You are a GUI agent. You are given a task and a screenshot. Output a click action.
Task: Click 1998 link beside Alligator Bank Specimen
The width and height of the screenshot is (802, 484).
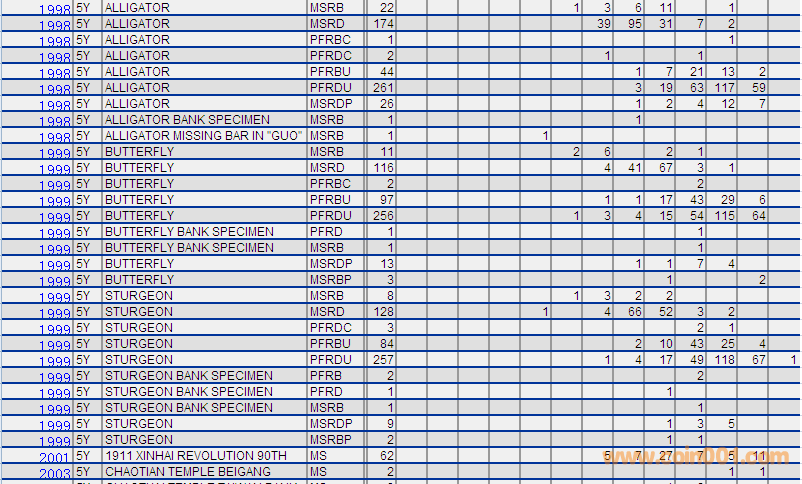click(54, 122)
